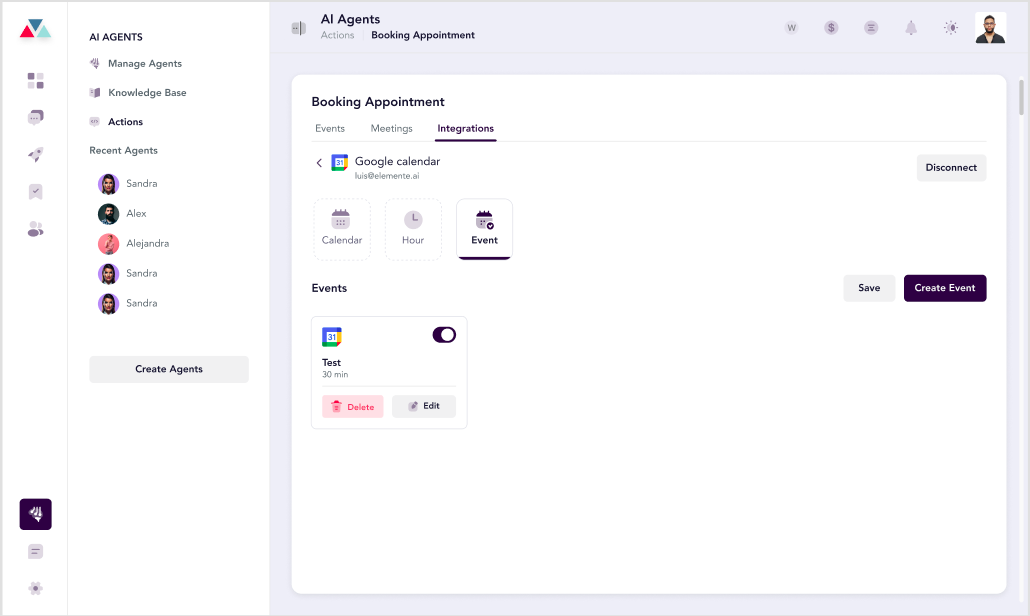This screenshot has height=616, width=1030.
Task: Edit the Test event
Action: coord(424,406)
